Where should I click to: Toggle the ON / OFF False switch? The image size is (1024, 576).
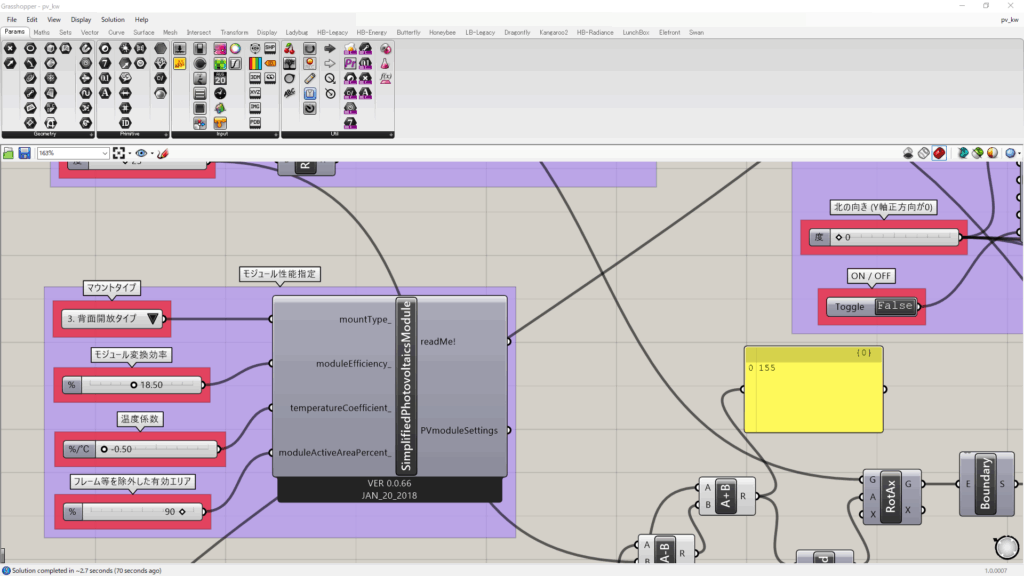pyautogui.click(x=894, y=307)
